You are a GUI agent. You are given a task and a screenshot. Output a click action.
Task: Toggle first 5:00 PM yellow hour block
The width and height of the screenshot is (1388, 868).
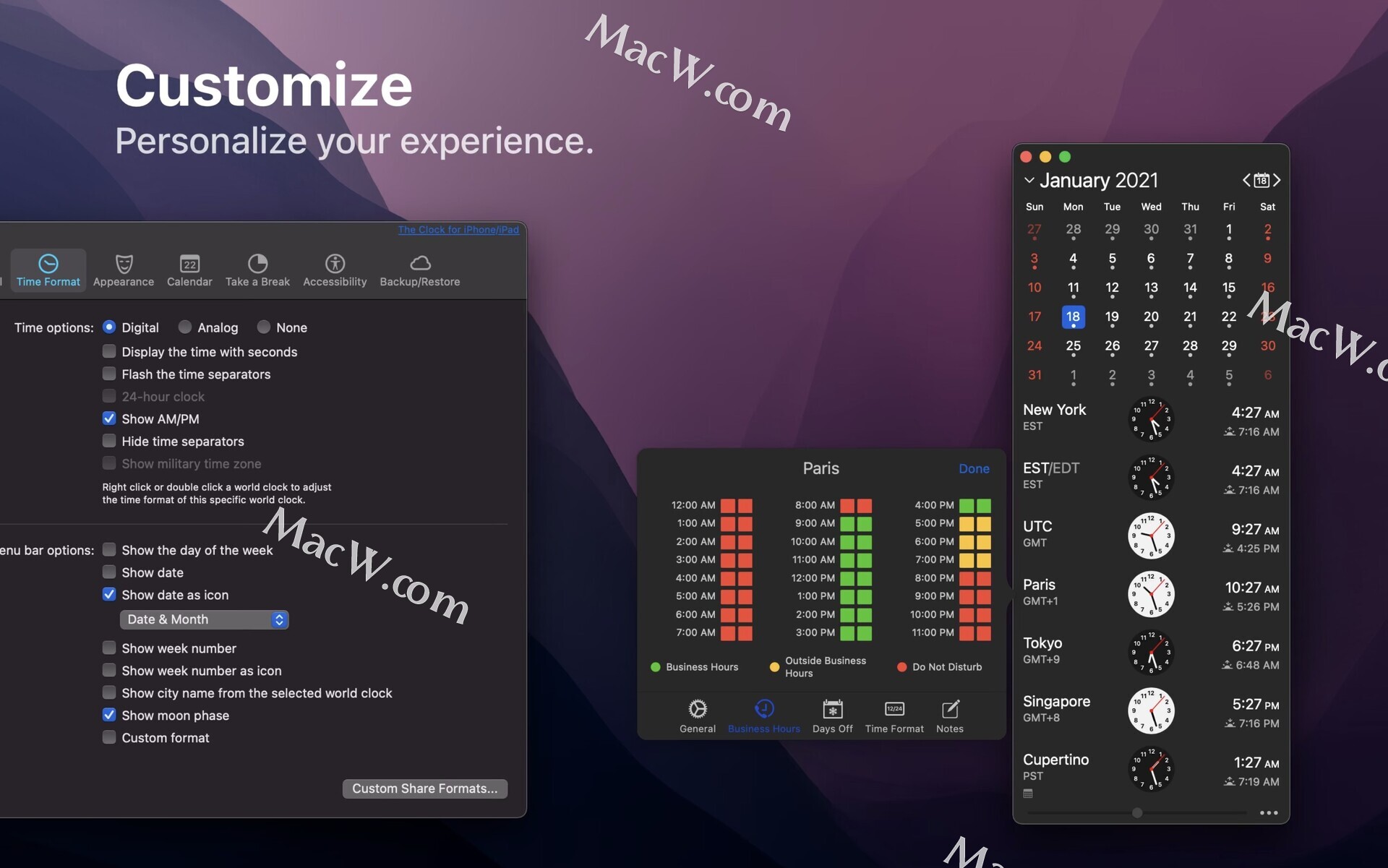(967, 523)
